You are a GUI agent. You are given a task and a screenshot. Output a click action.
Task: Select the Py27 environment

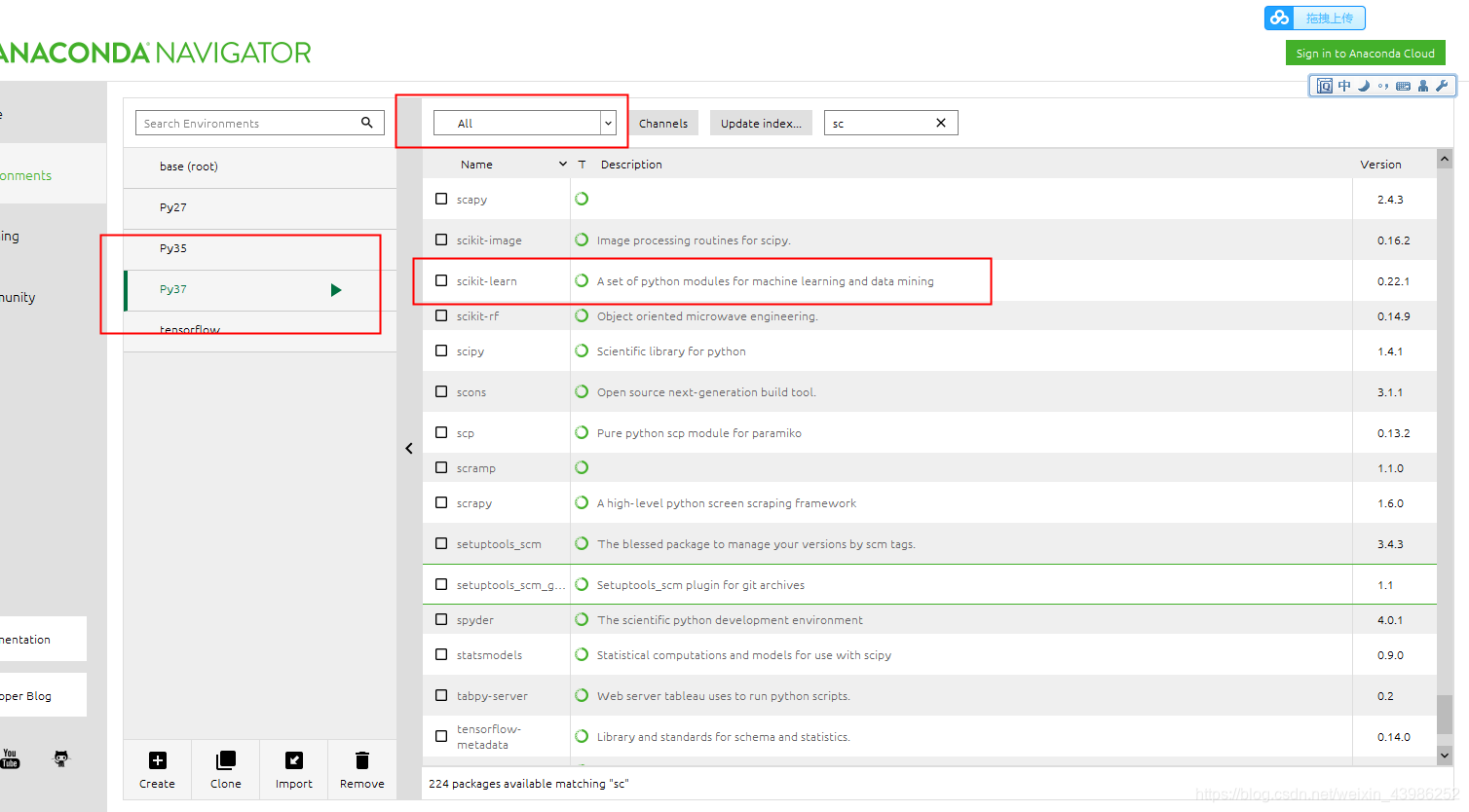(260, 207)
